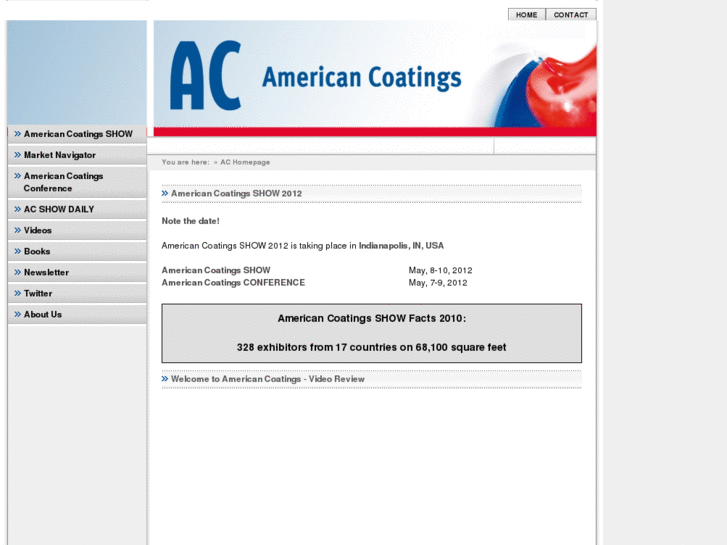
Task: Click the arrow icon beside AC SHOW DAILY
Action: [18, 209]
